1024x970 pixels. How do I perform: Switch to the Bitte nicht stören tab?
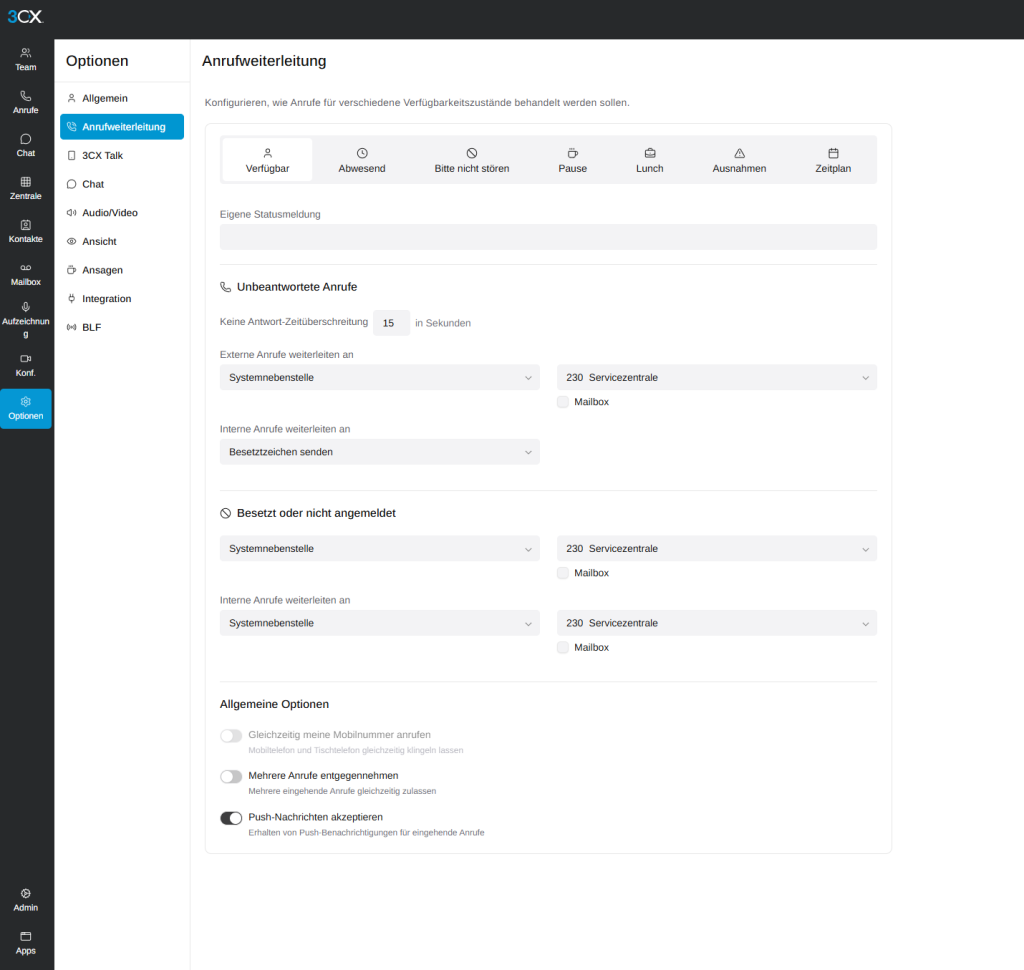pos(472,160)
